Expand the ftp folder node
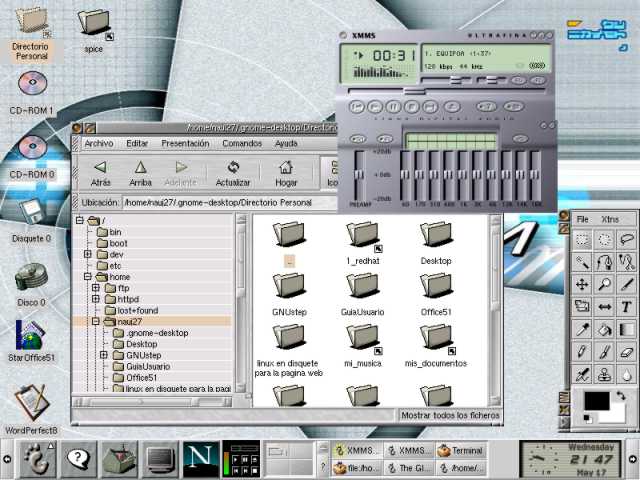The width and height of the screenshot is (640, 480). click(x=96, y=288)
